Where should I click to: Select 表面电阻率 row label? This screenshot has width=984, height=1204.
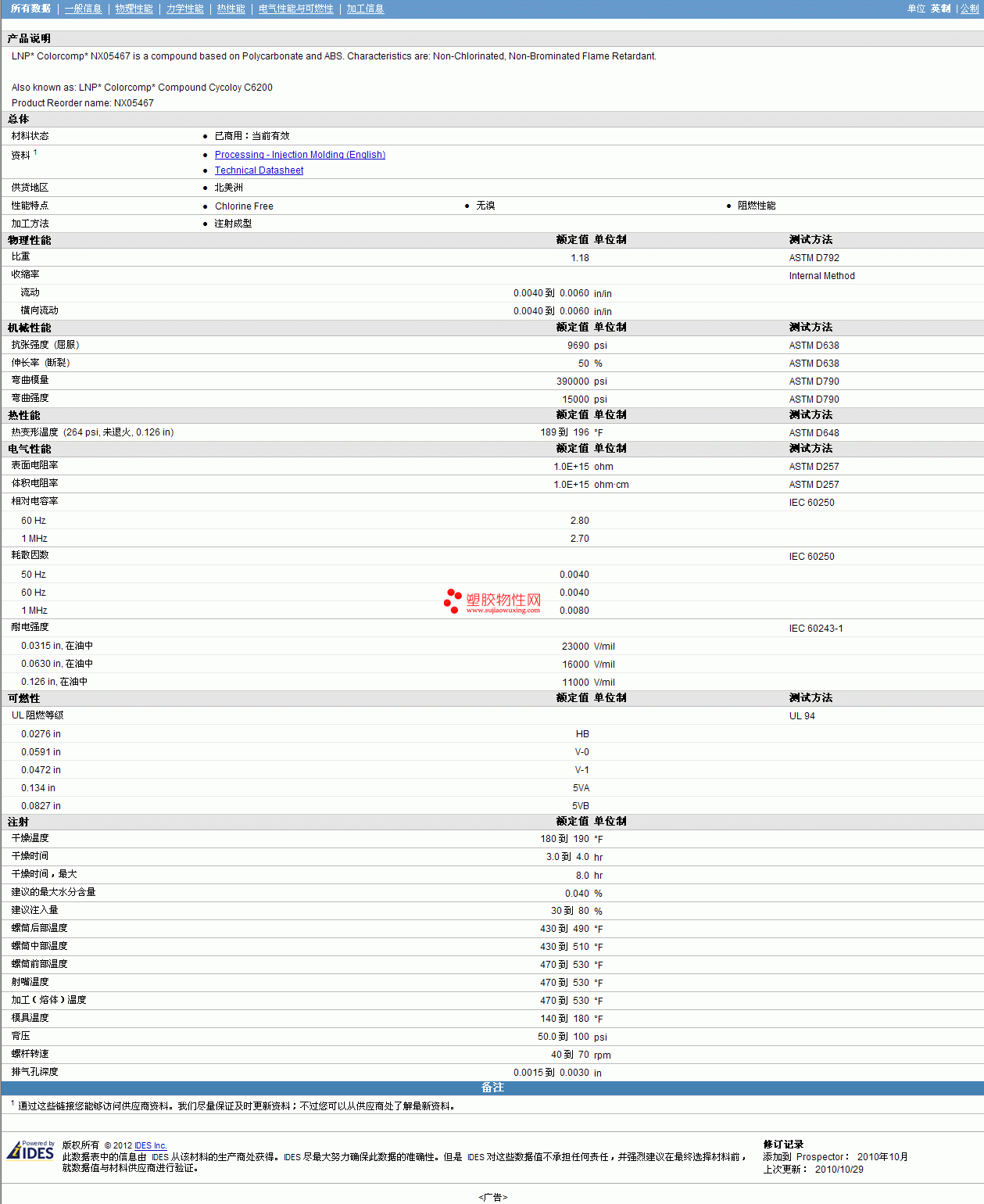[x=34, y=465]
